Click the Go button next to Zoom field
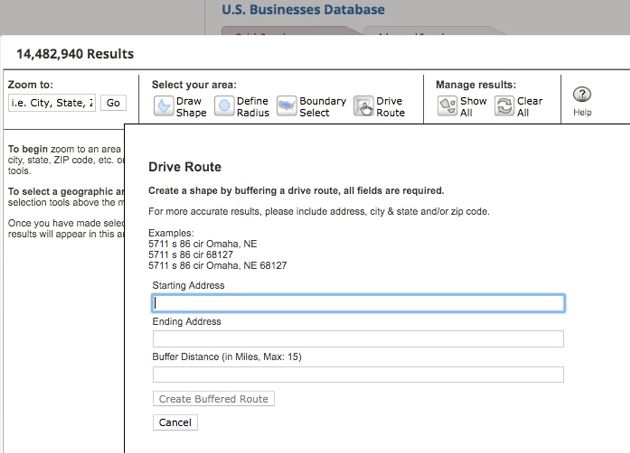 pyautogui.click(x=113, y=103)
